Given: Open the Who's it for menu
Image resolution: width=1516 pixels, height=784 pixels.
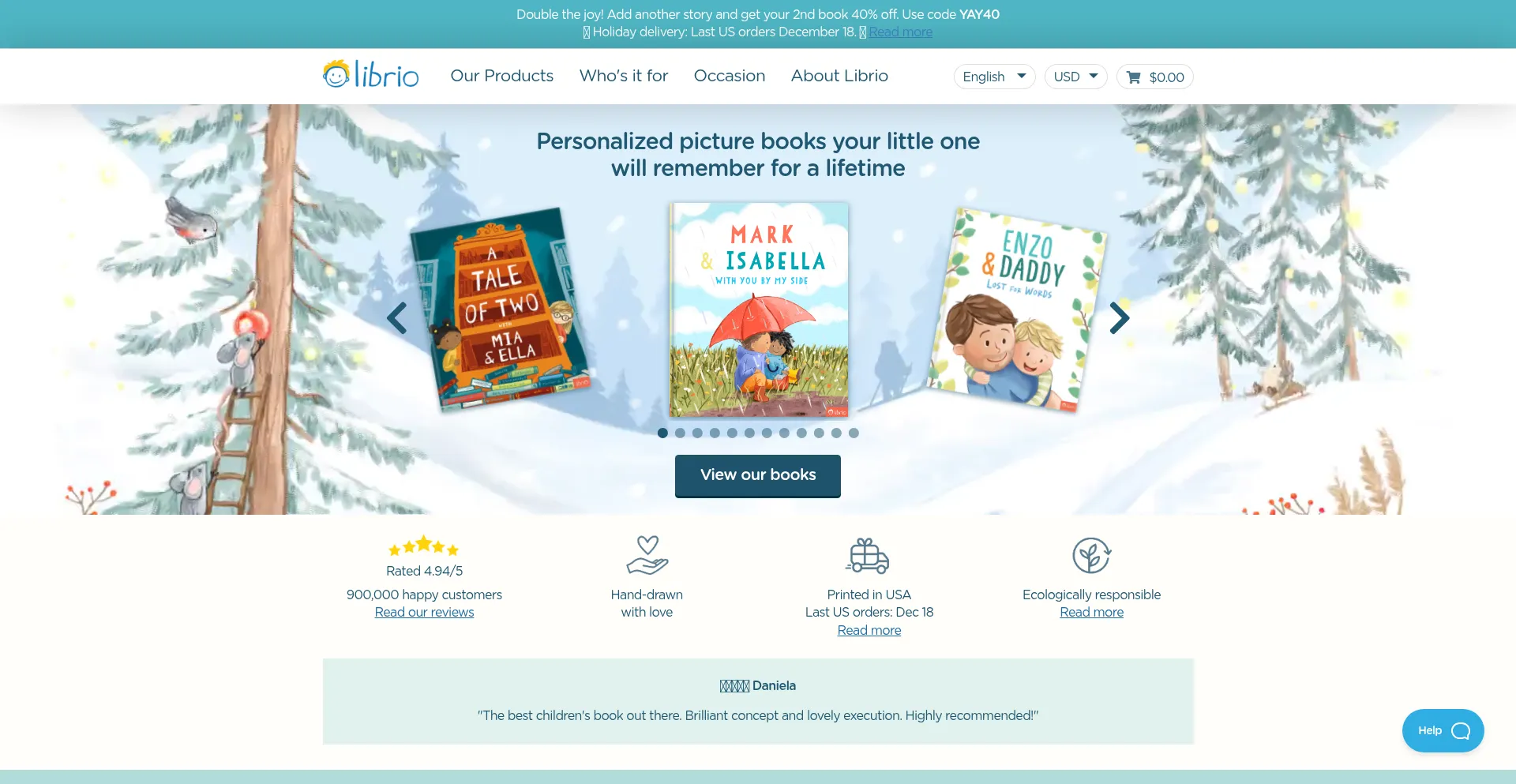Looking at the screenshot, I should click(624, 76).
